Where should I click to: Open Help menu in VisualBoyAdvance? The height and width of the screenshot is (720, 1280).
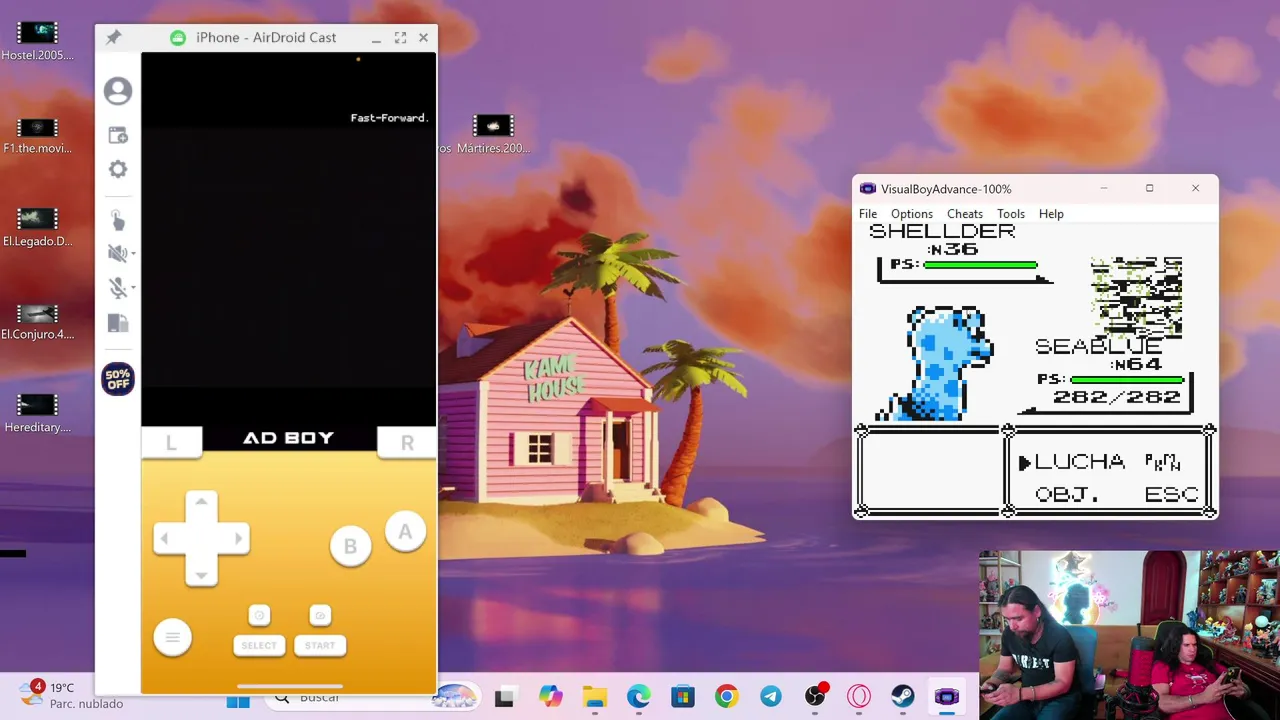tap(1051, 214)
